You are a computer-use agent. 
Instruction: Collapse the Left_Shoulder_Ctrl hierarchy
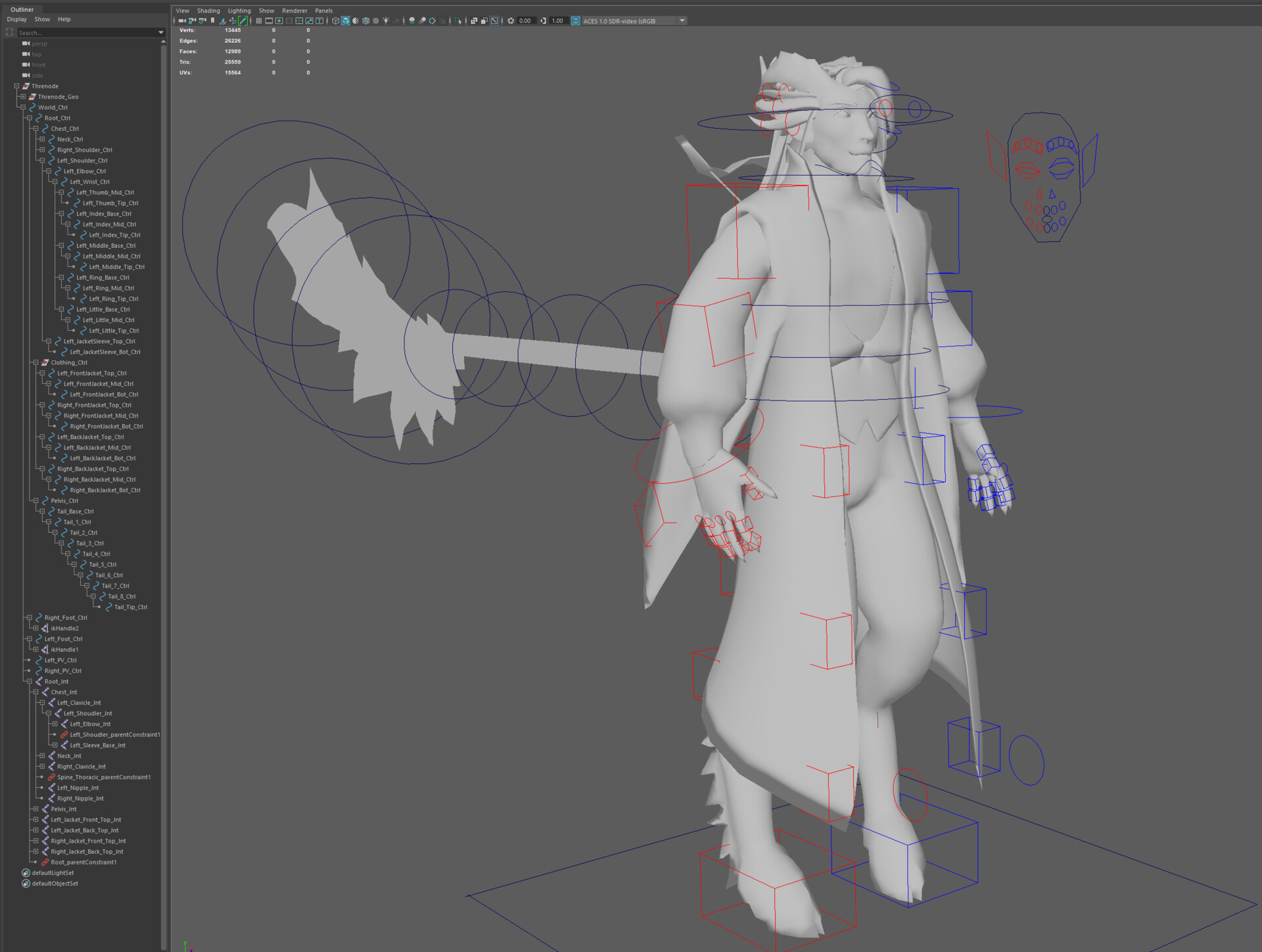tap(41, 160)
